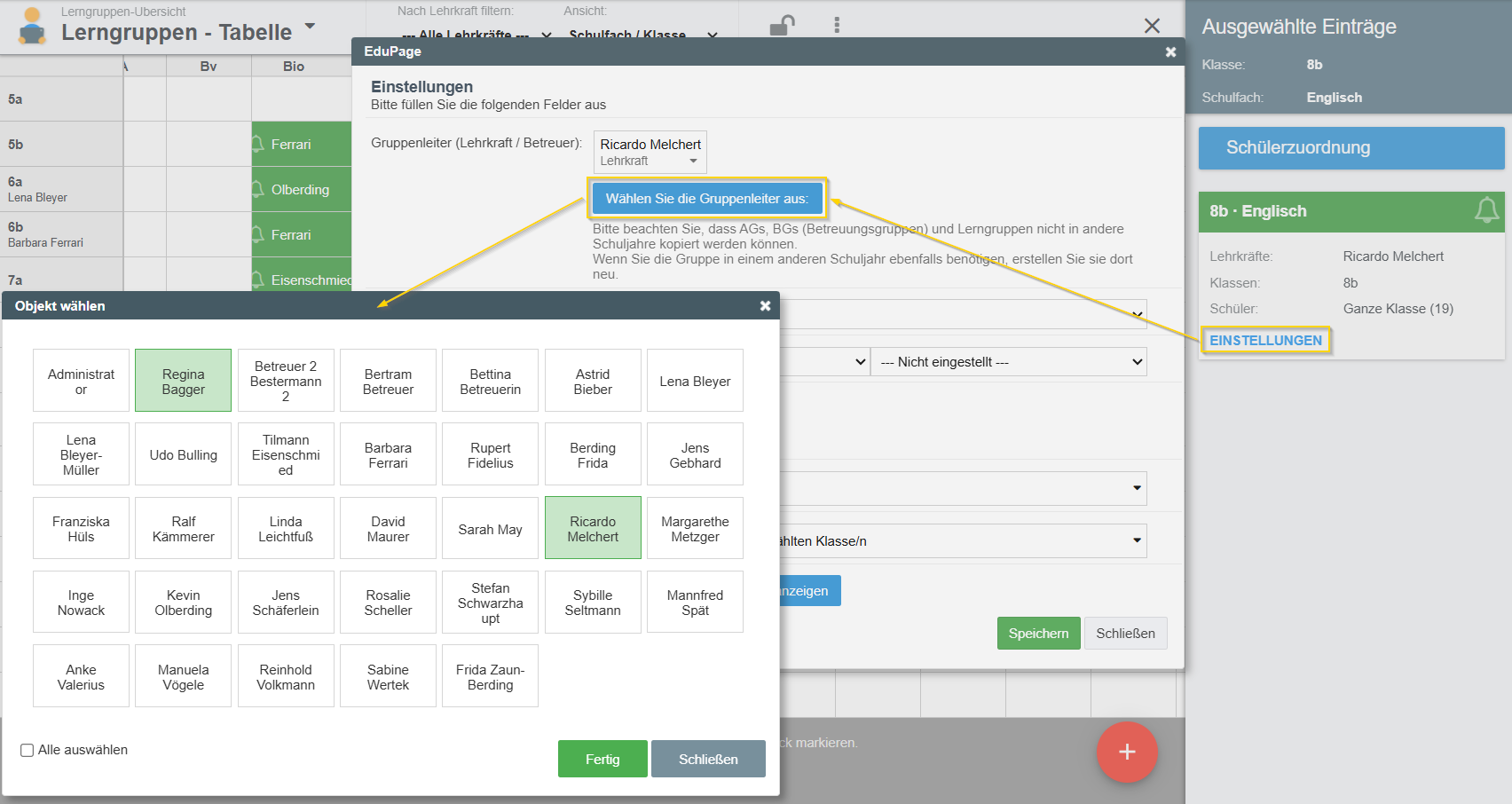Select Bettina Betreuerin tile
Viewport: 1512px width, 804px height.
(490, 381)
